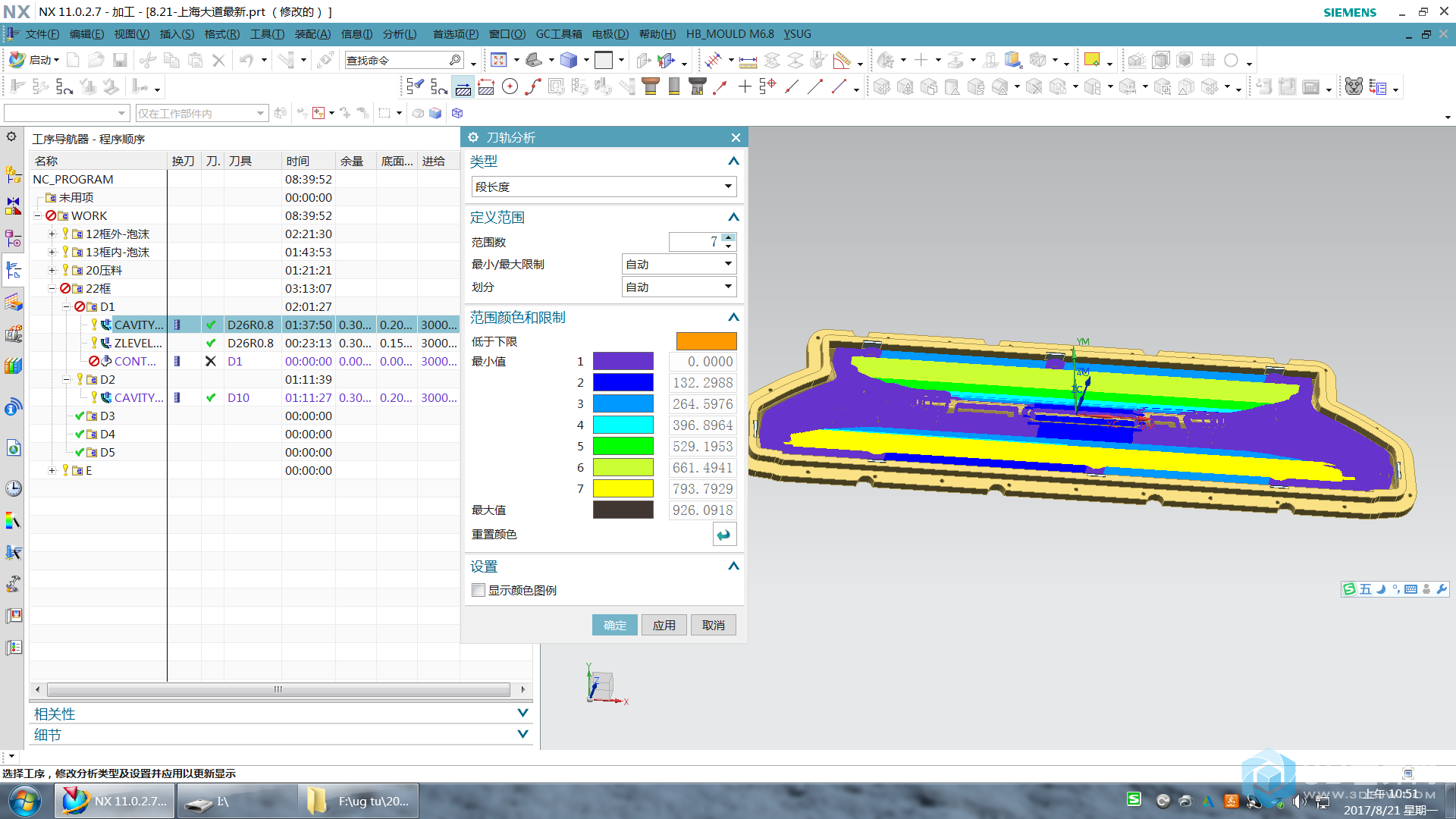Click the 最大值 dark color swatch
This screenshot has width=1456, height=819.
click(623, 510)
